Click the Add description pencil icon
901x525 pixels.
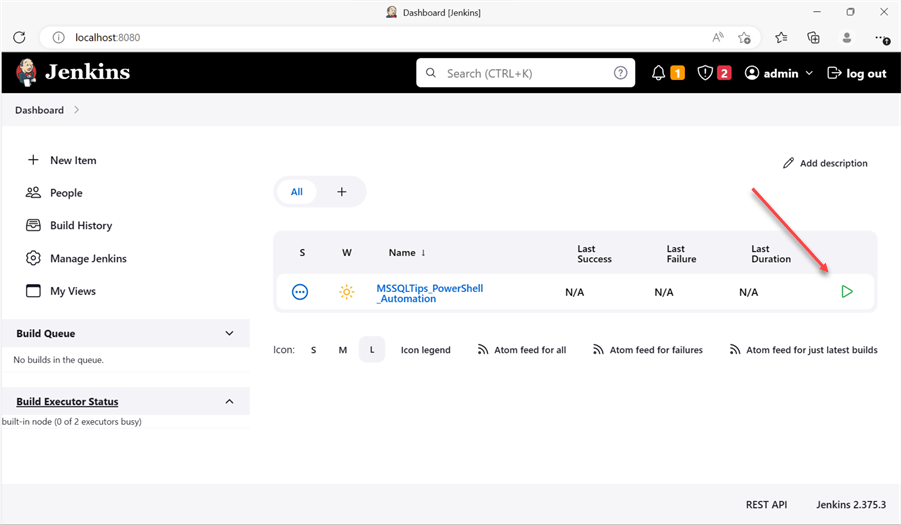tap(788, 163)
